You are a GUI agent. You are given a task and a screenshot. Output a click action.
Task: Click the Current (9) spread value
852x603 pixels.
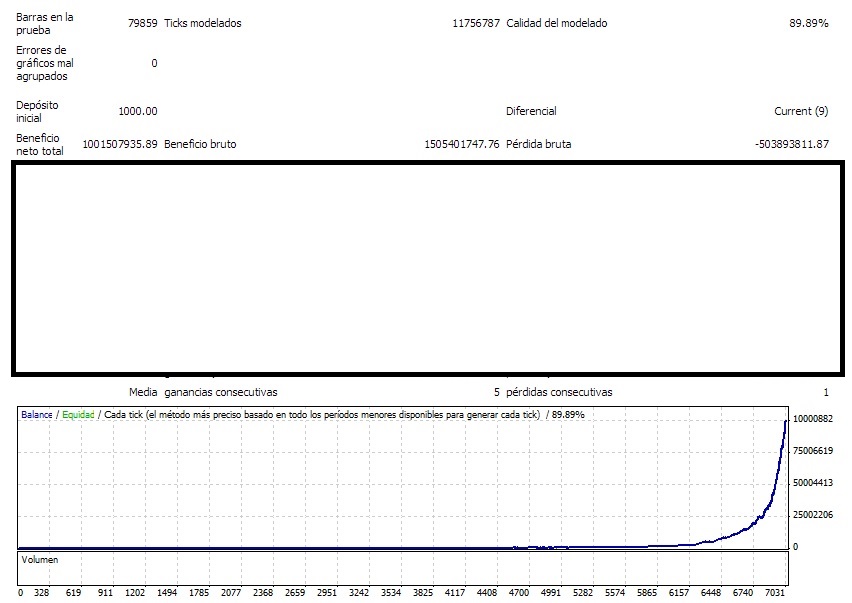(801, 111)
